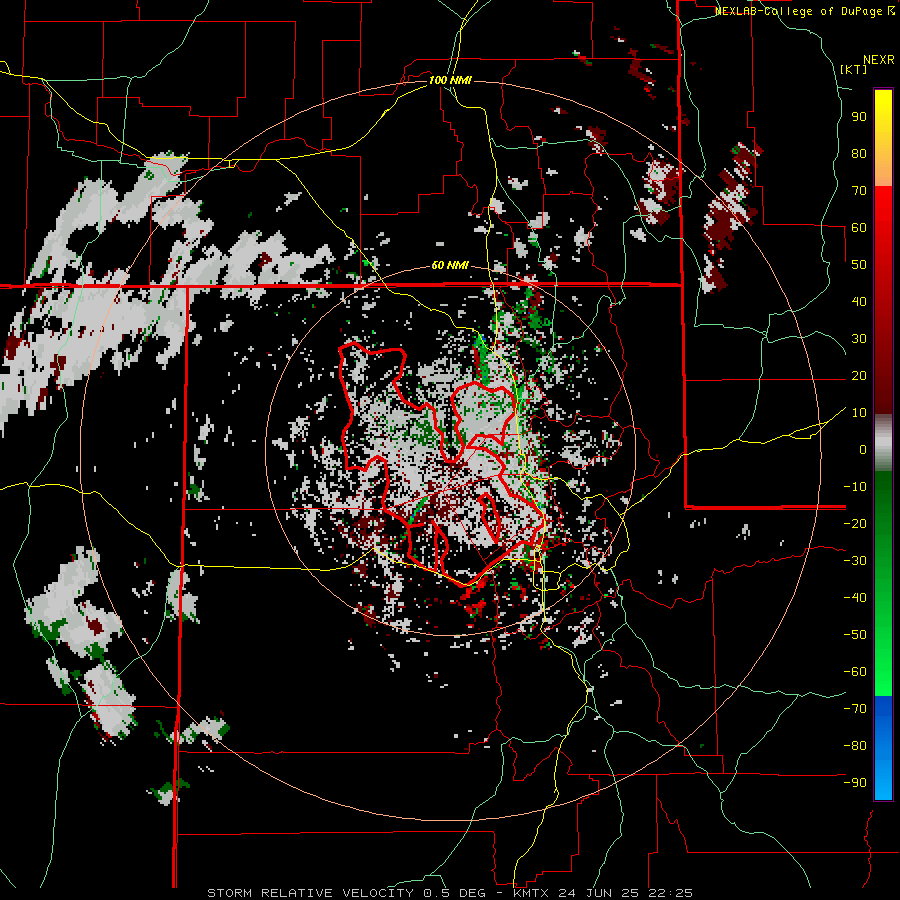Click the 20 label on velocity scale

point(859,376)
